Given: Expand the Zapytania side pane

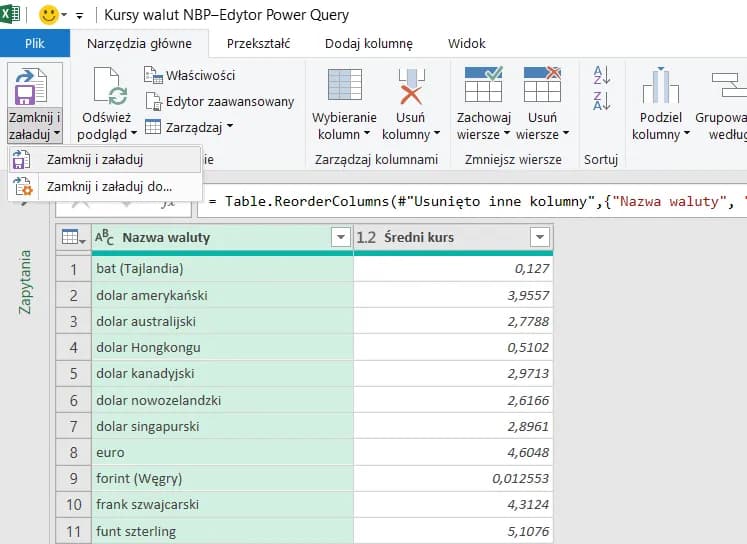Looking at the screenshot, I should [x=27, y=282].
